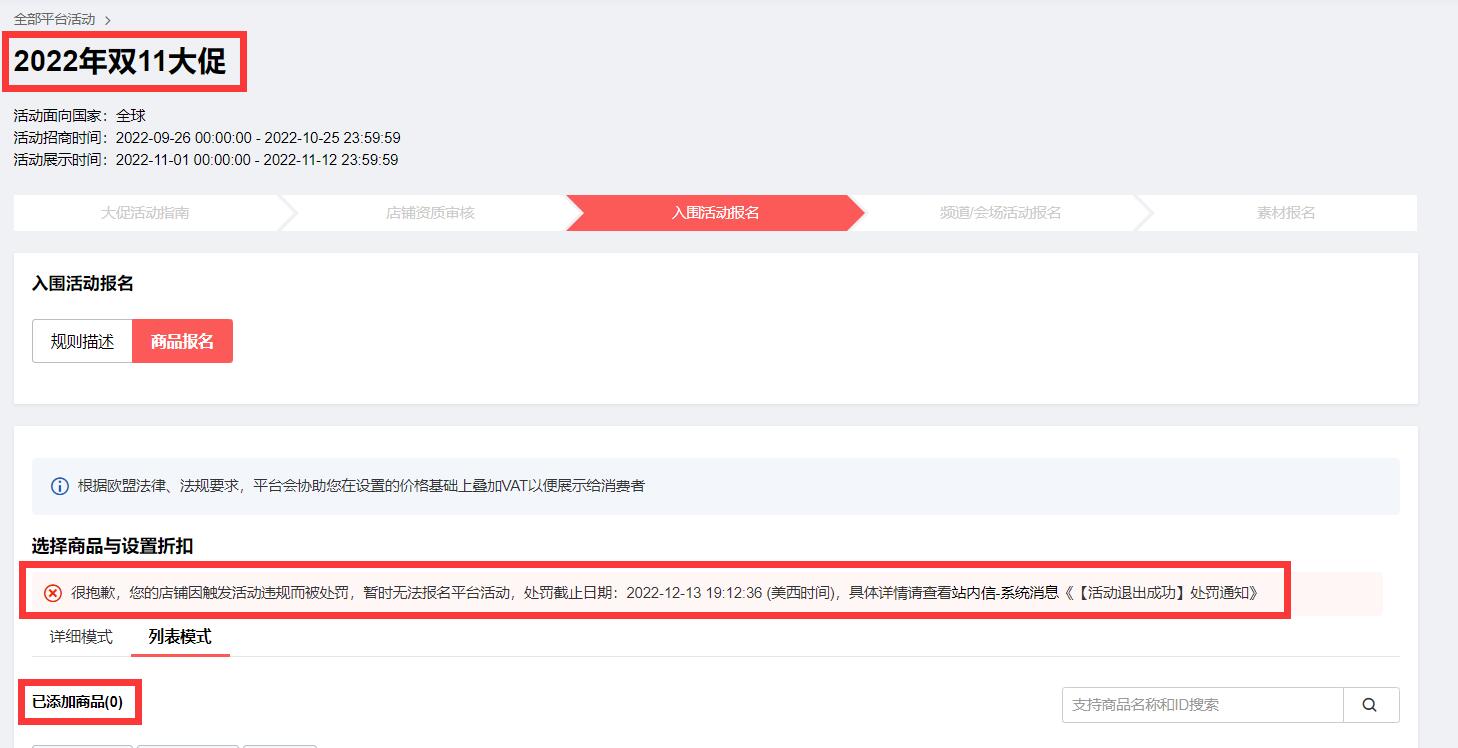Go to the 大促活动指南 step
The image size is (1458, 748).
(144, 212)
